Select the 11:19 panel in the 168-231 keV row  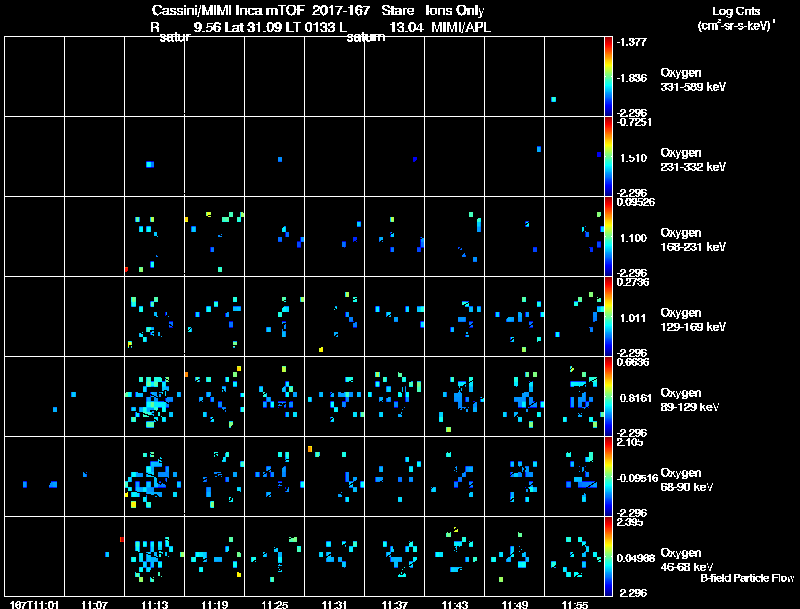(x=215, y=237)
